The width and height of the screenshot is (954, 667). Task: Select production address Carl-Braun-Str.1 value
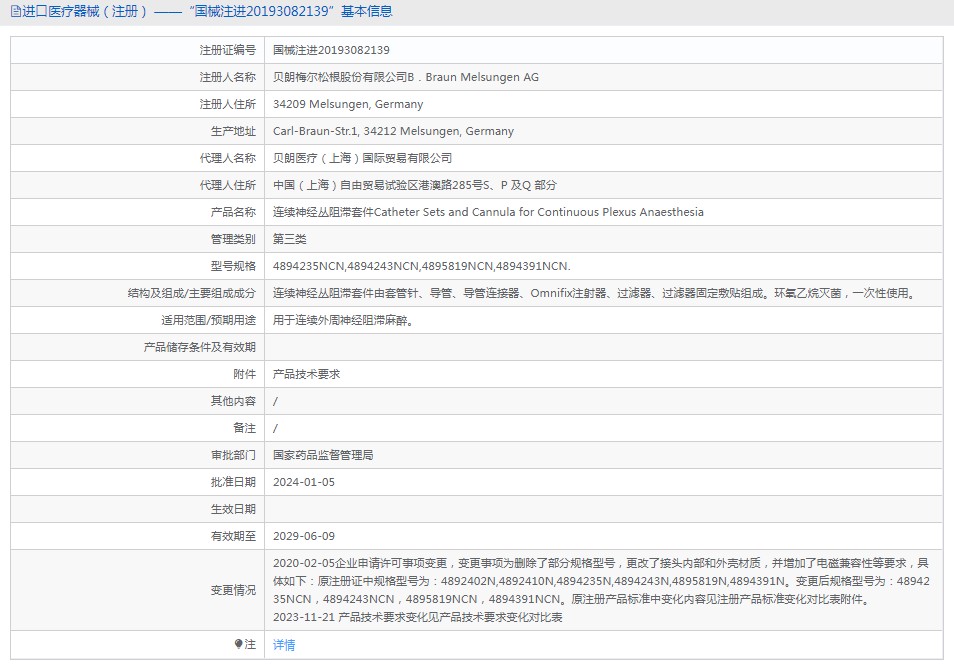393,131
